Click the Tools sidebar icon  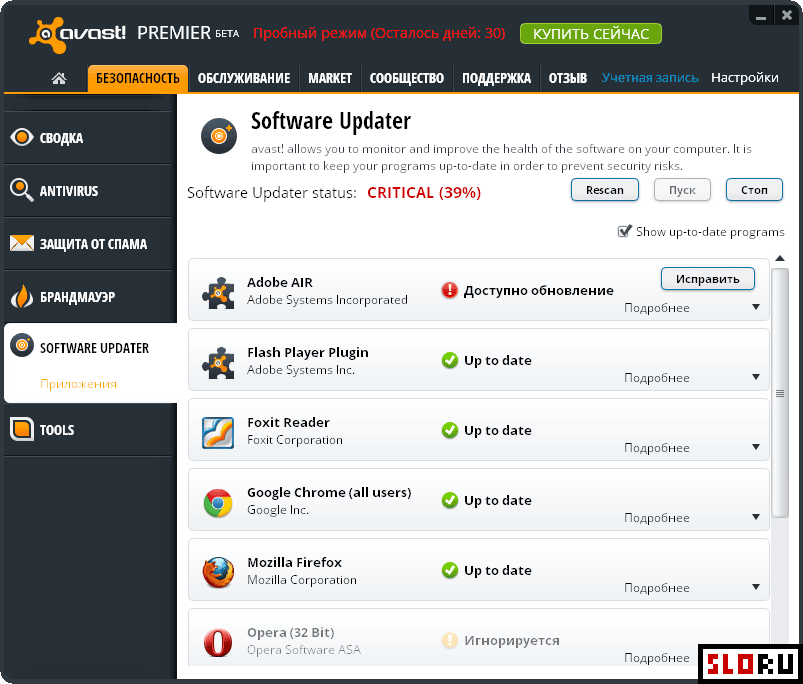(22, 429)
